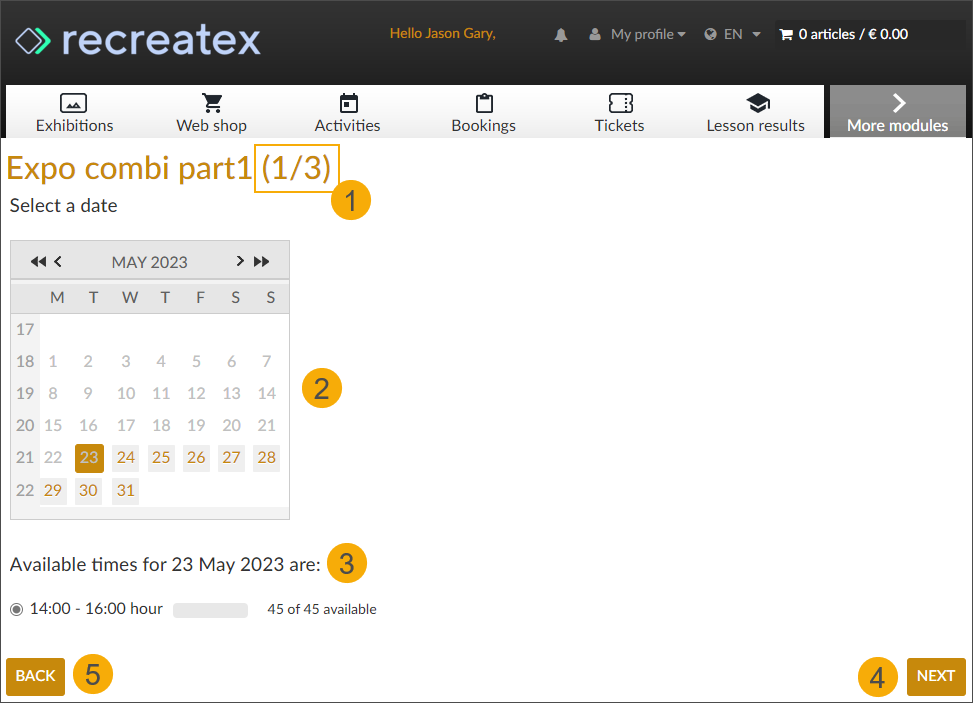Viewport: 973px width, 703px height.
Task: Click the availability progress bar
Action: point(210,609)
